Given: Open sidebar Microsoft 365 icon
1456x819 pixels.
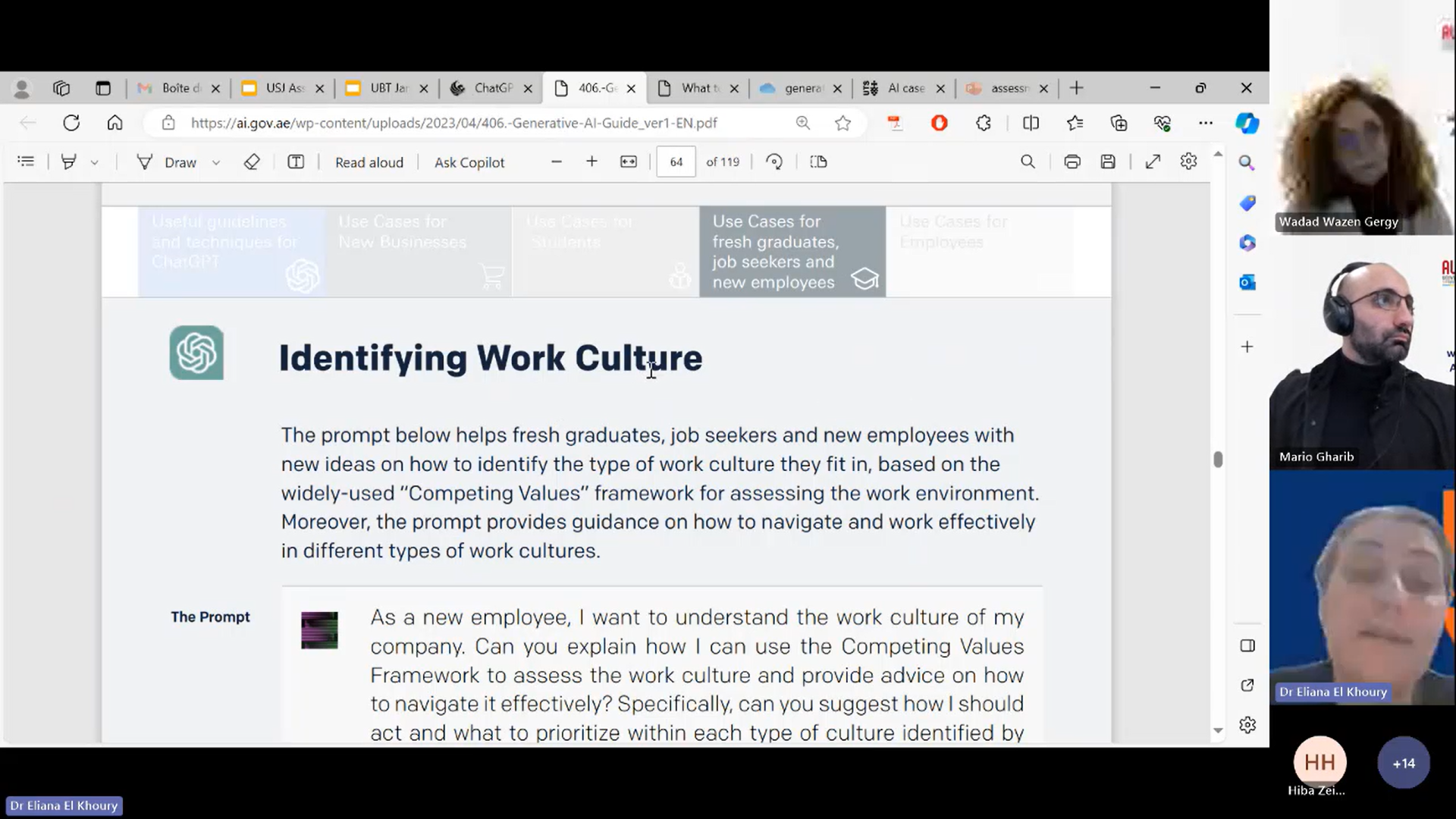Looking at the screenshot, I should pos(1247,243).
